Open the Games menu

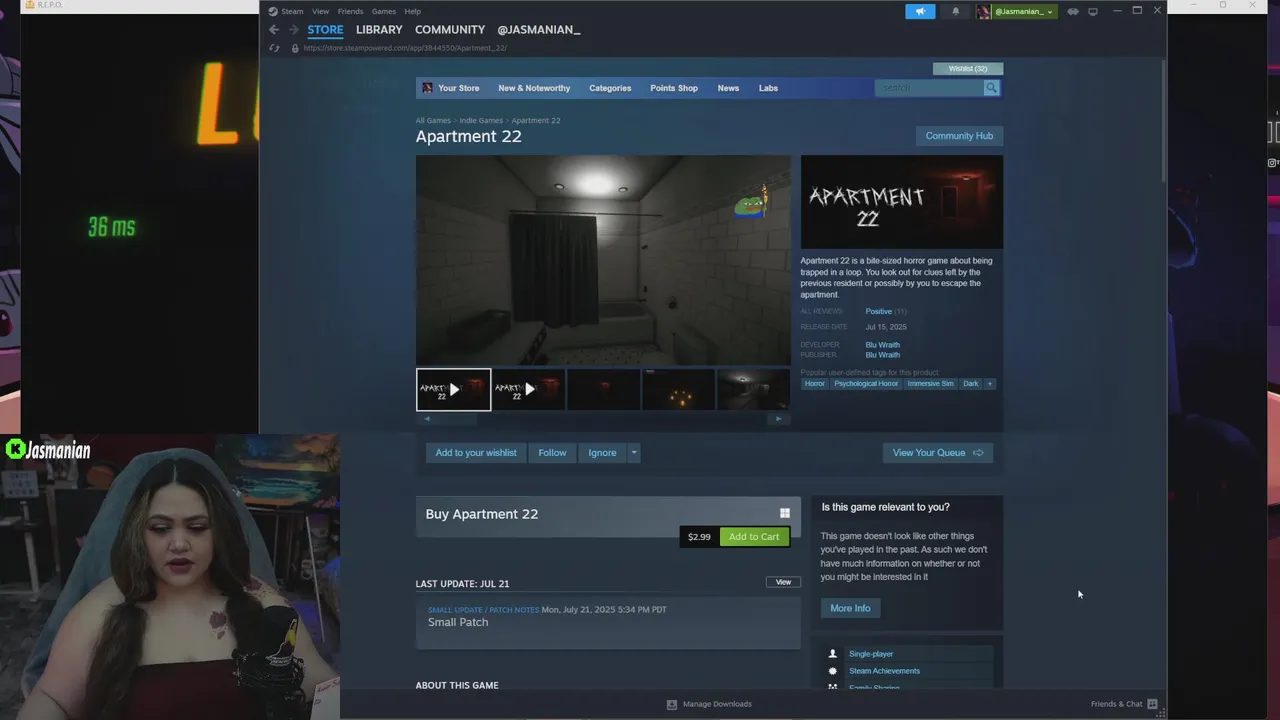tap(384, 11)
